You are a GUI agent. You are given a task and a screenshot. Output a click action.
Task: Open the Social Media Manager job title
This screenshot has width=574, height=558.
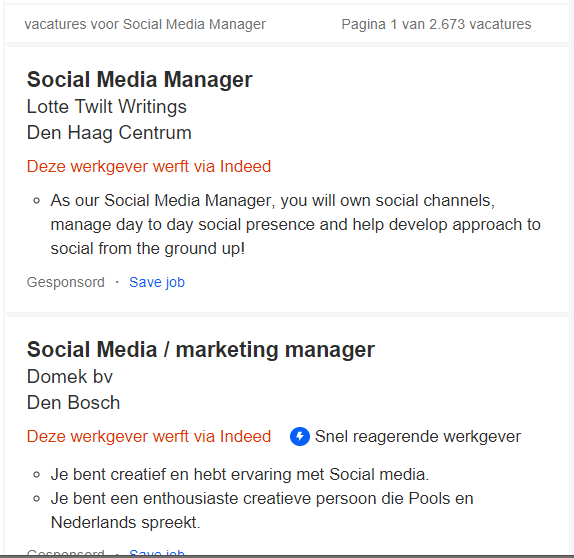pos(139,79)
